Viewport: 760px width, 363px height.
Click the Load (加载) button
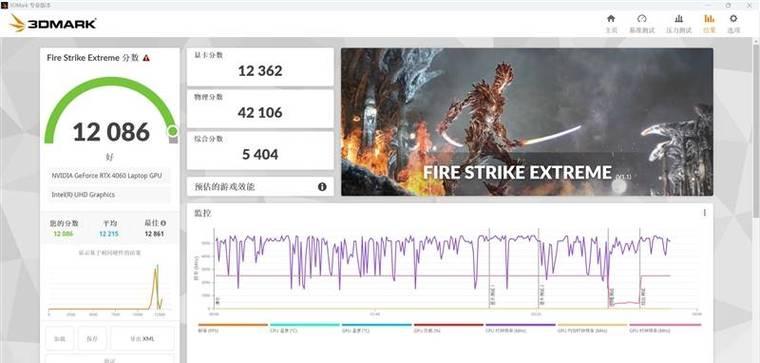(x=60, y=338)
